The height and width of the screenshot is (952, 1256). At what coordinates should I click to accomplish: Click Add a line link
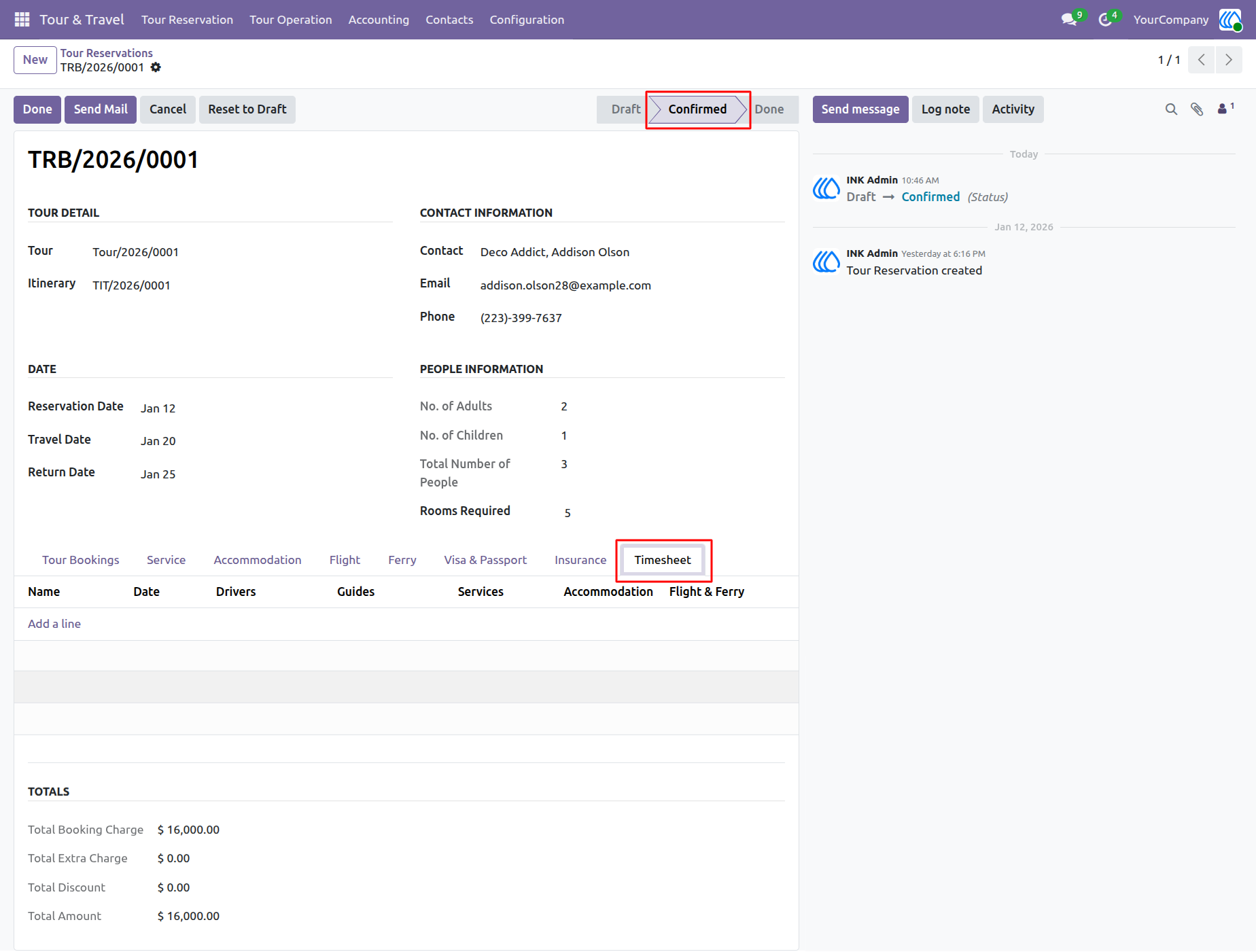click(54, 624)
